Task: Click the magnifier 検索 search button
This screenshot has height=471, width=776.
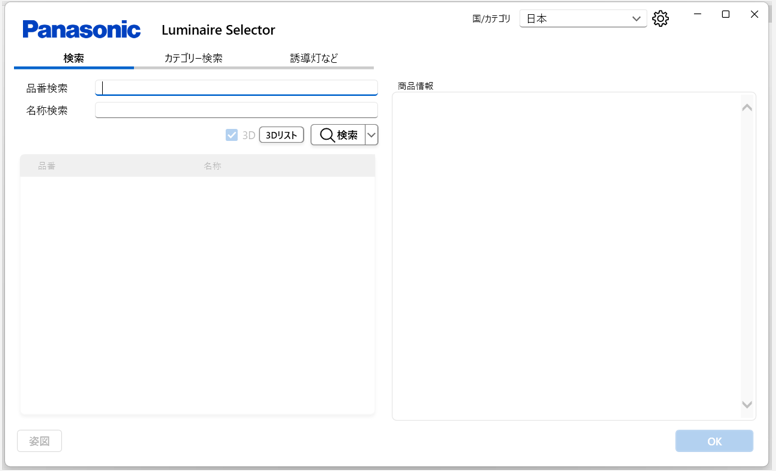Action: click(338, 135)
